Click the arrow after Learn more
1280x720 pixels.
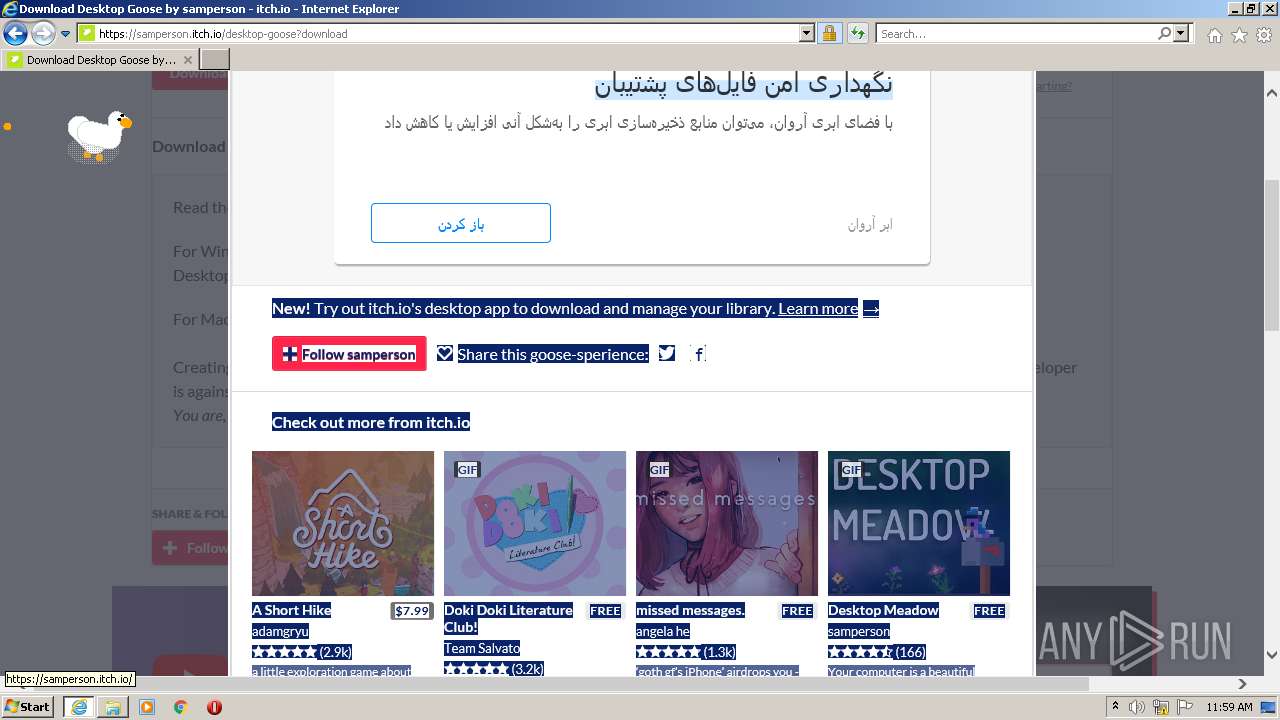[871, 309]
